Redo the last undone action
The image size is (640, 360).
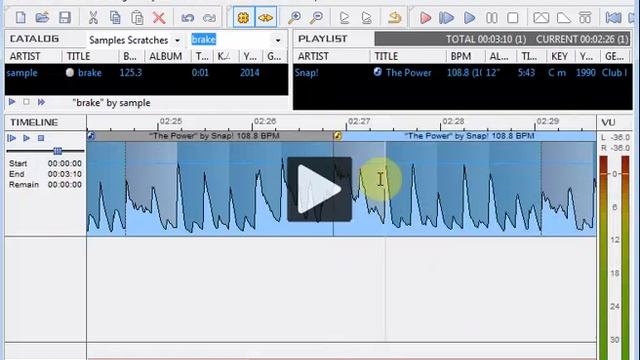point(209,18)
